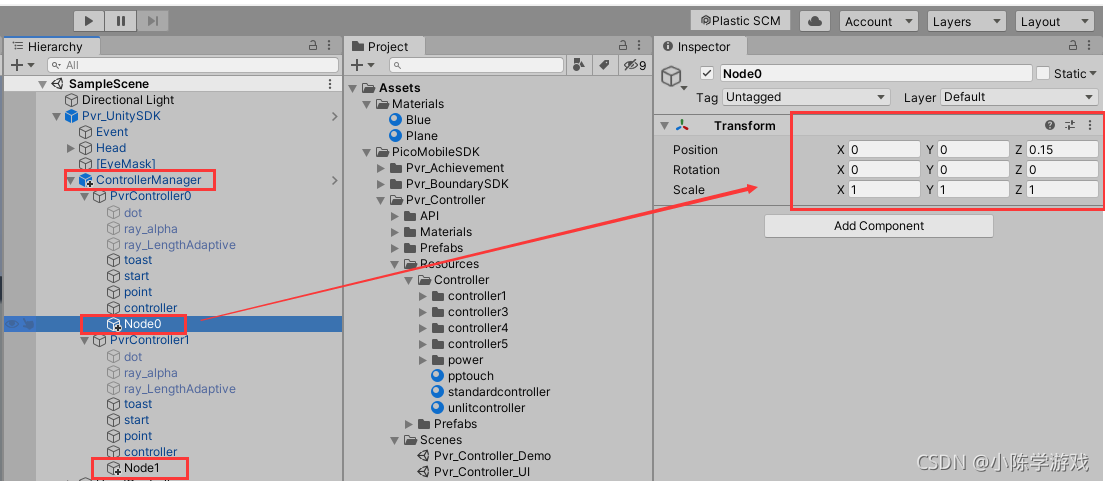
Task: Collapse PvrController1 foldout
Action: [x=85, y=340]
